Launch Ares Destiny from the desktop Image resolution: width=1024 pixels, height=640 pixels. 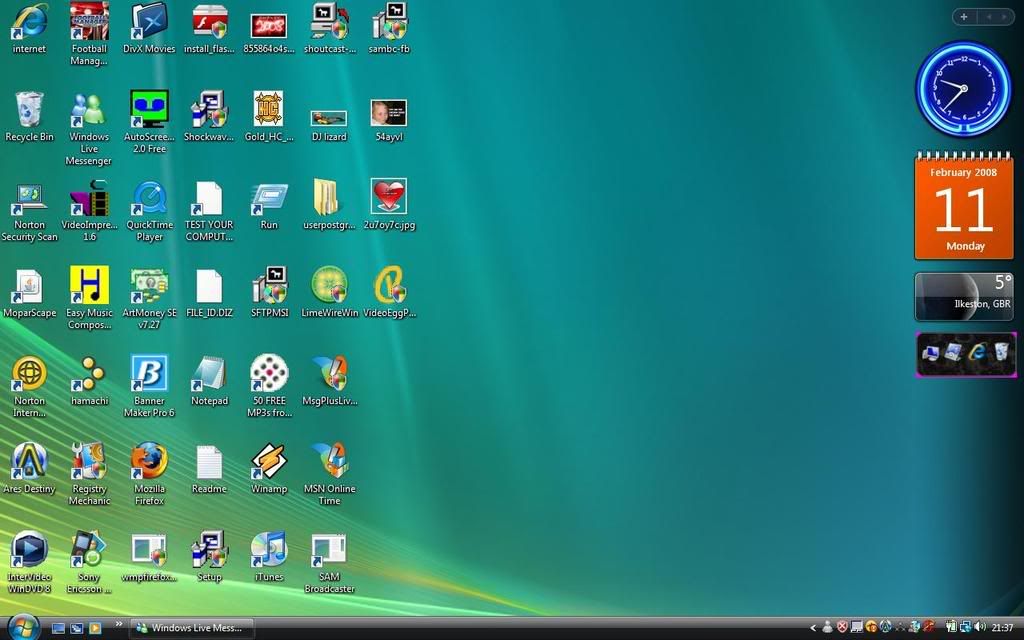pyautogui.click(x=29, y=463)
